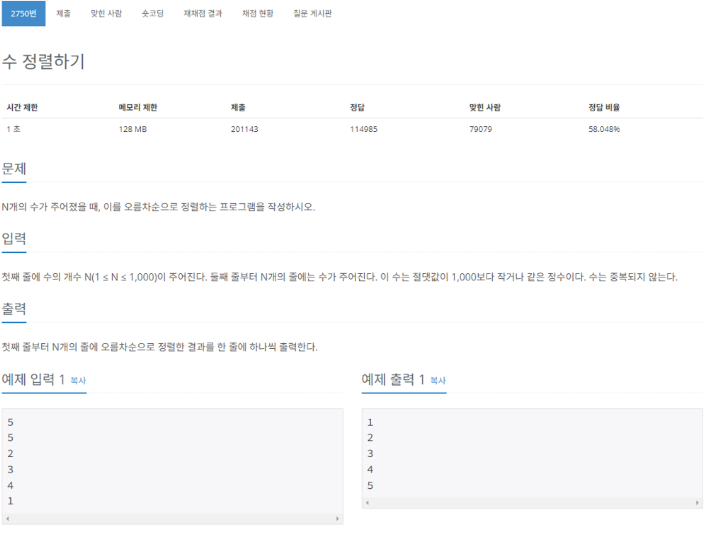
Task: Click the 58.048% accuracy ratio value
Action: [x=604, y=129]
